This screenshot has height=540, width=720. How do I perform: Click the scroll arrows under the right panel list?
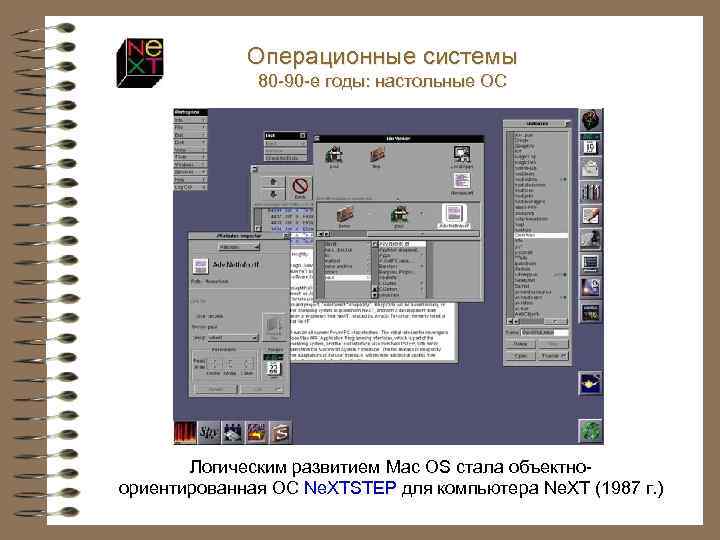[512, 321]
